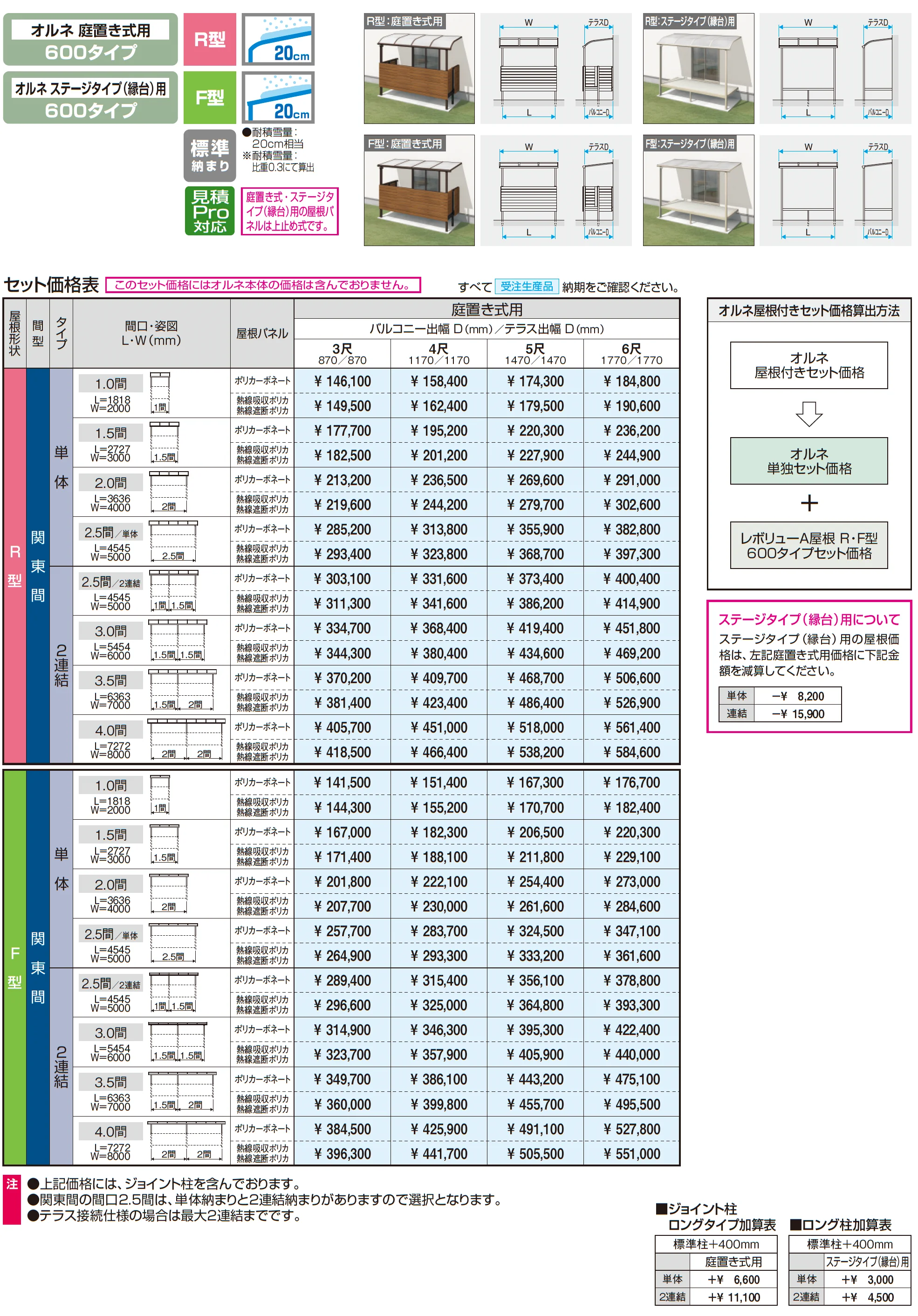918x1316 pixels.
Task: Select the 3尺 870/870 column header
Action: click(342, 354)
